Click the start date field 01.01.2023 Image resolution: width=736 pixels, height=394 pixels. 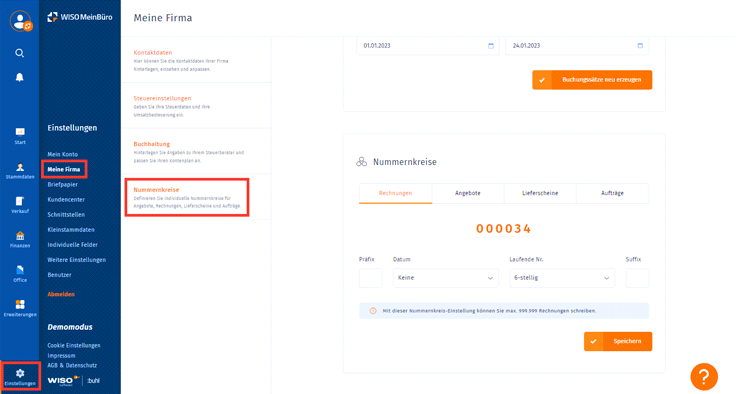click(428, 46)
